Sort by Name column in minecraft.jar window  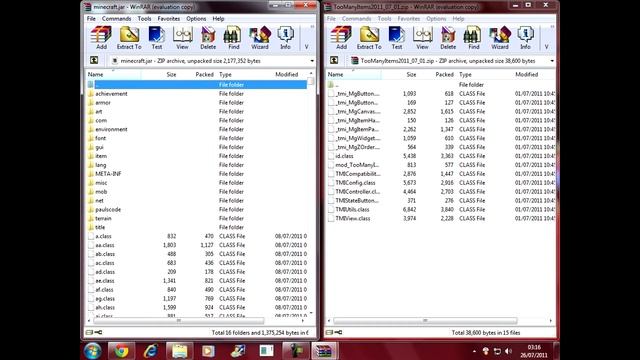coord(113,74)
